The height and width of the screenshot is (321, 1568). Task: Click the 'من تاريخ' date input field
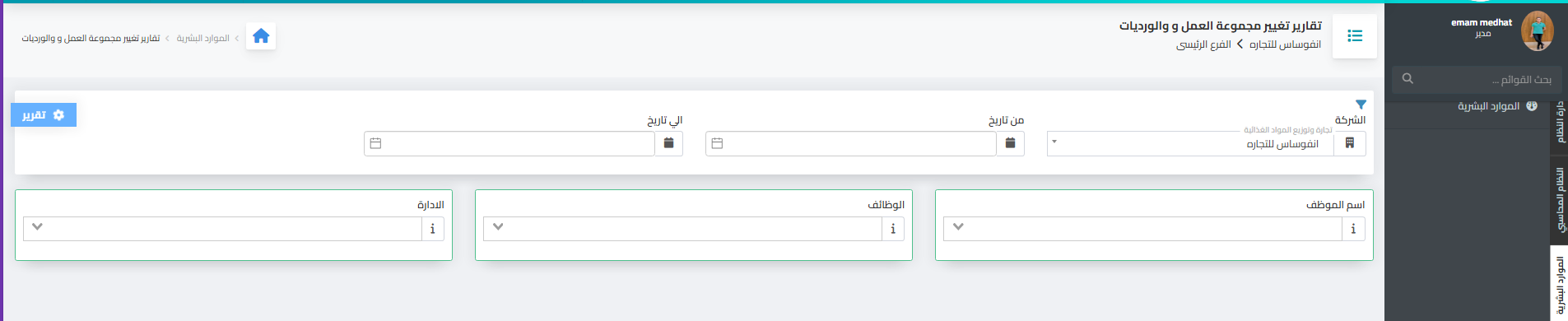click(x=851, y=143)
